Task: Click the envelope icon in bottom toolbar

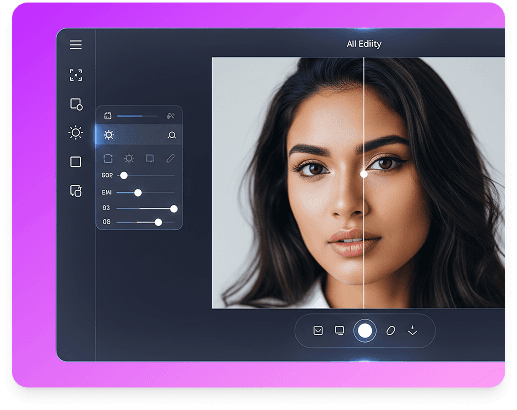Action: coord(318,331)
